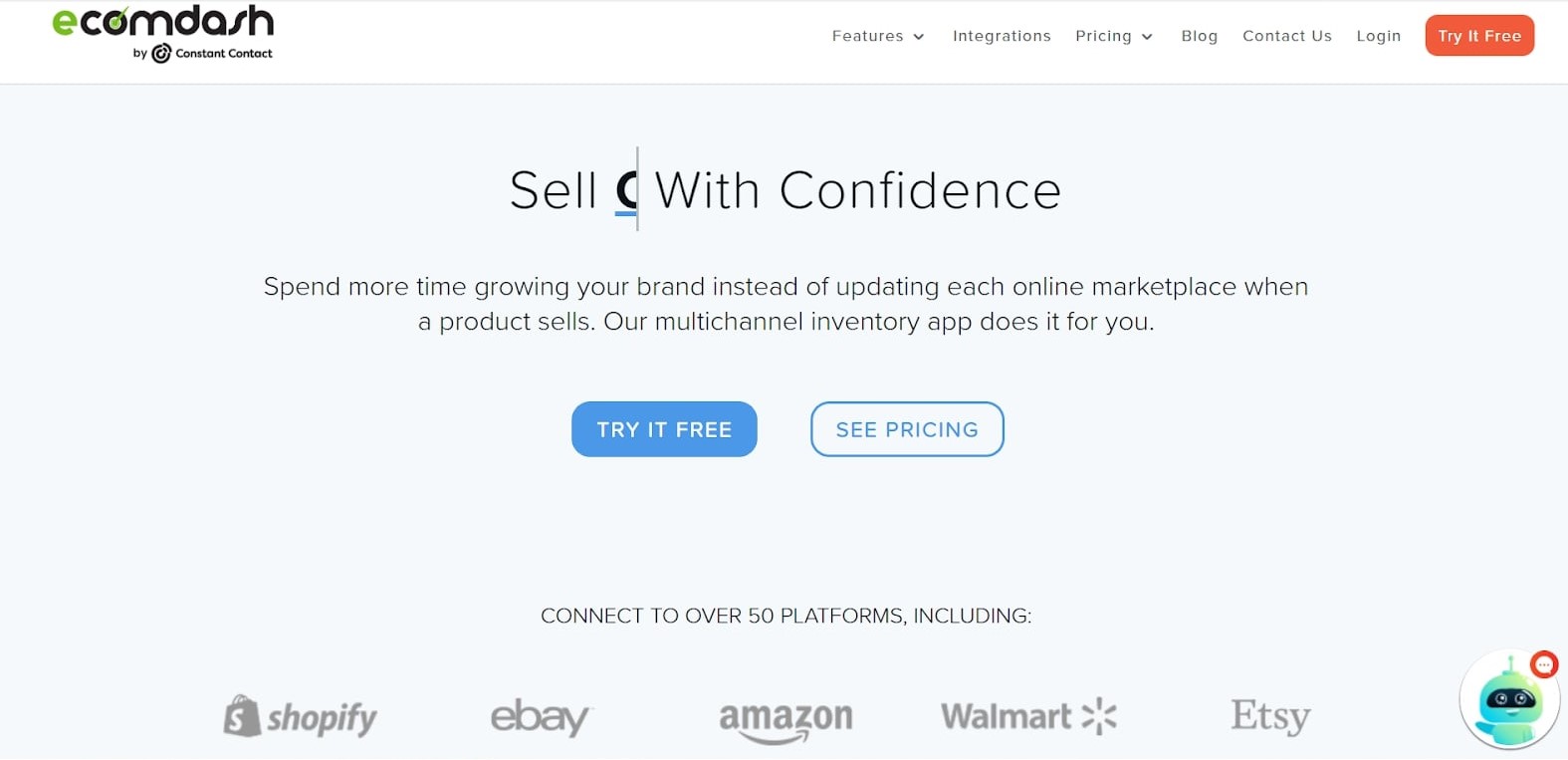Open the Contact Us page link
The image size is (1568, 760).
pyautogui.click(x=1287, y=36)
